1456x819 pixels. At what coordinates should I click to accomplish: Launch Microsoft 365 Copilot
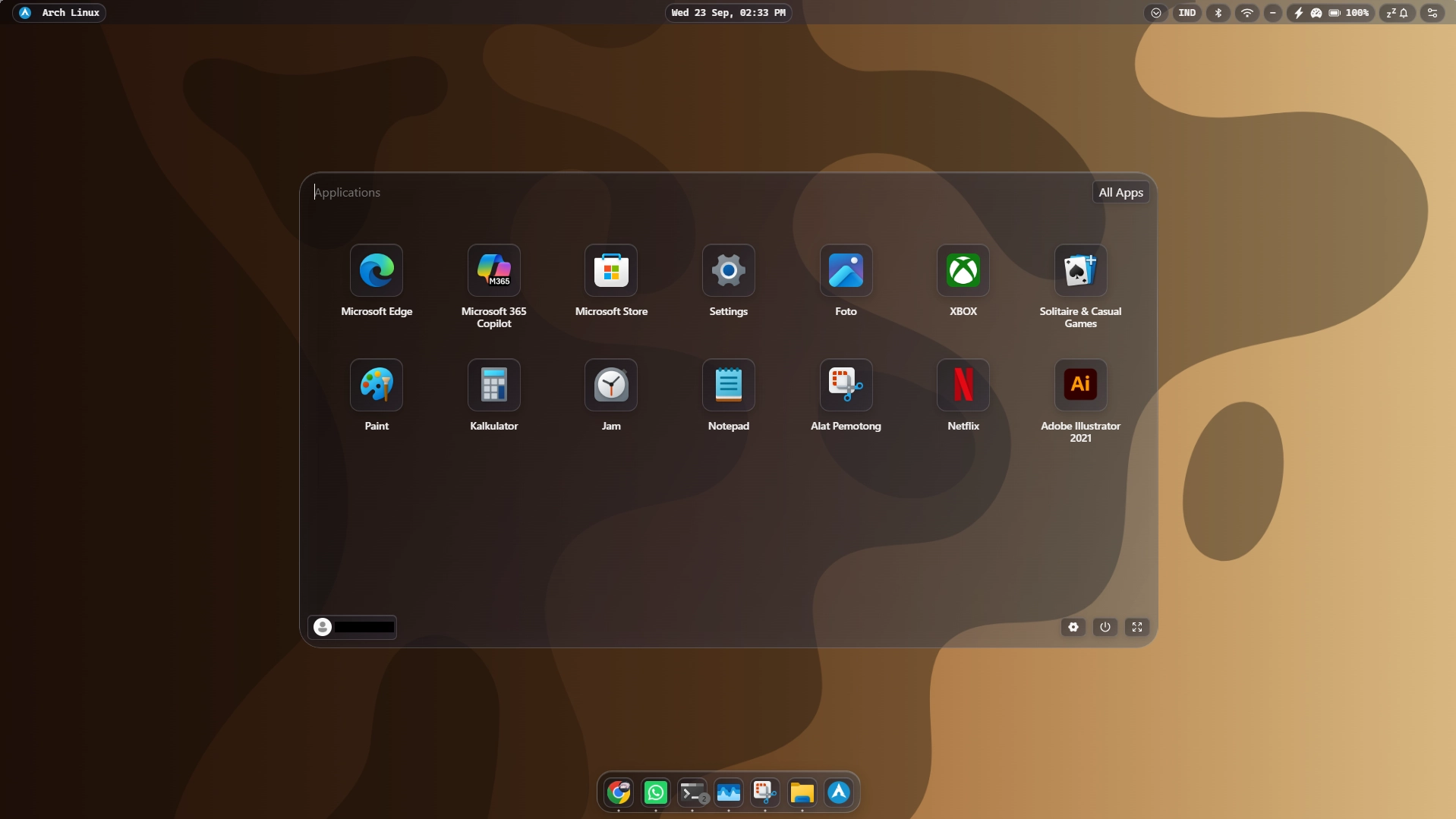[x=494, y=270]
